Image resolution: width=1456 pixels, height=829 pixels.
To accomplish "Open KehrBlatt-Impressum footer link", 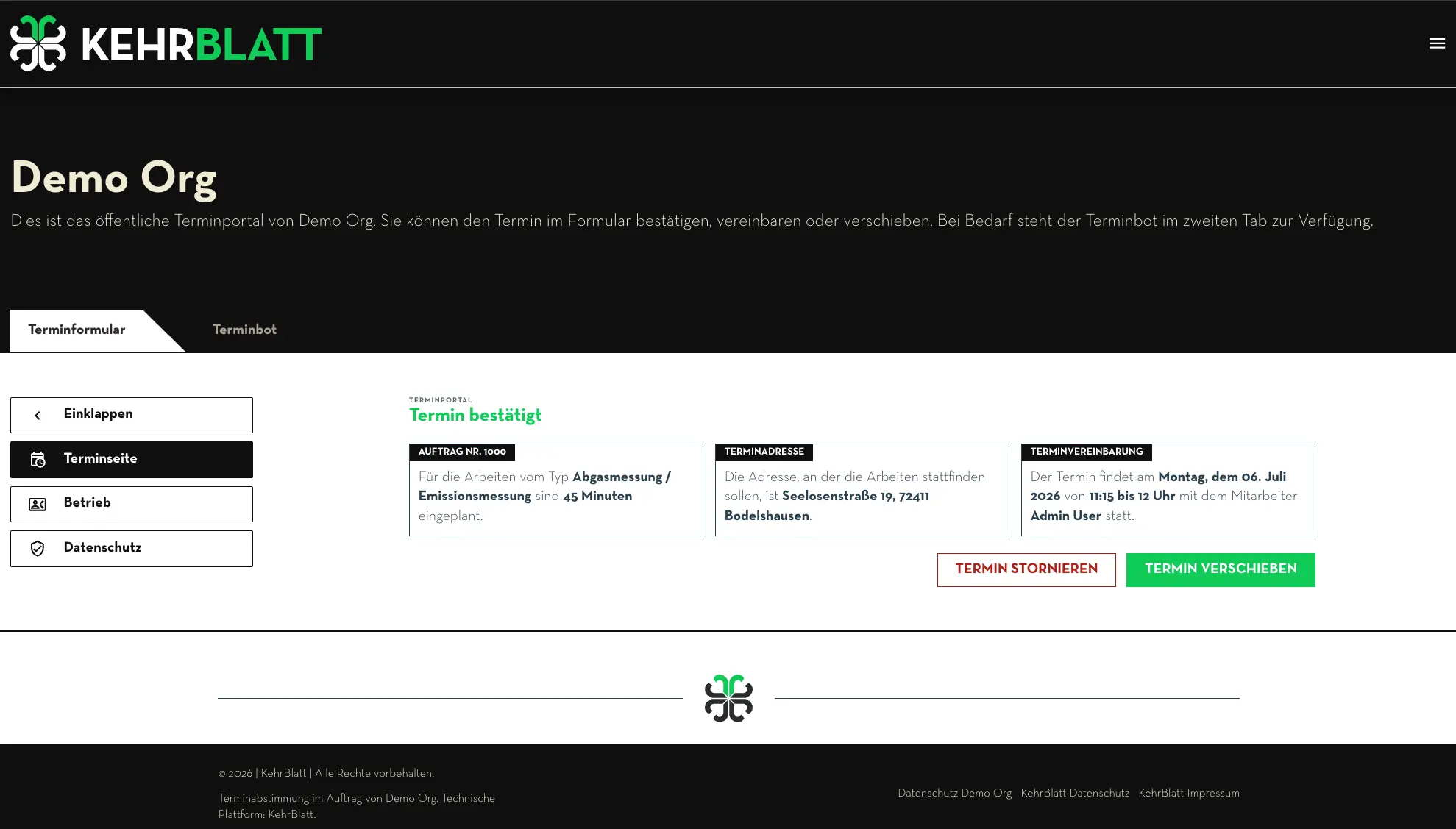I will [x=1189, y=794].
